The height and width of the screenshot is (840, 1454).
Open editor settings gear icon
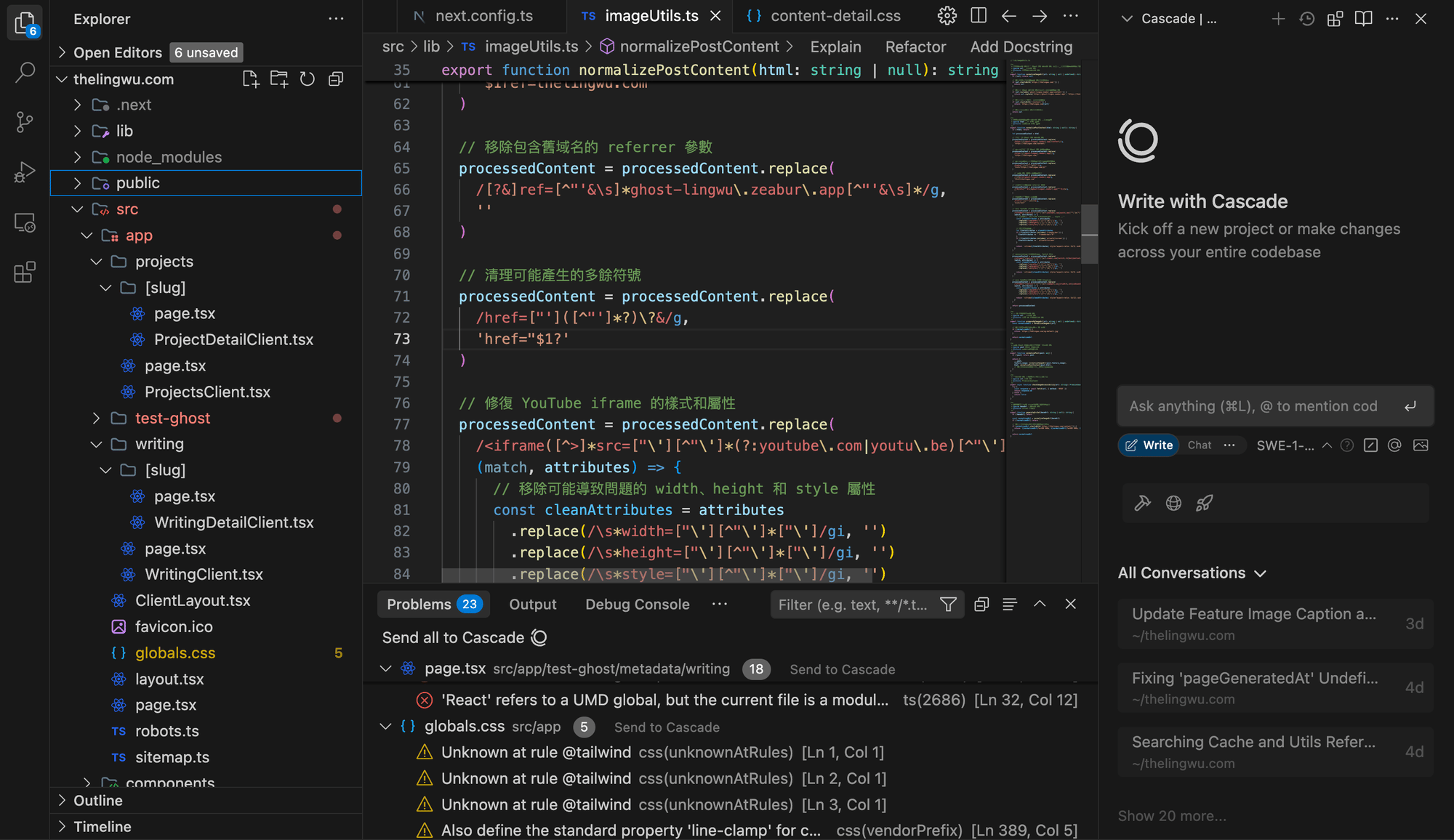pyautogui.click(x=947, y=16)
